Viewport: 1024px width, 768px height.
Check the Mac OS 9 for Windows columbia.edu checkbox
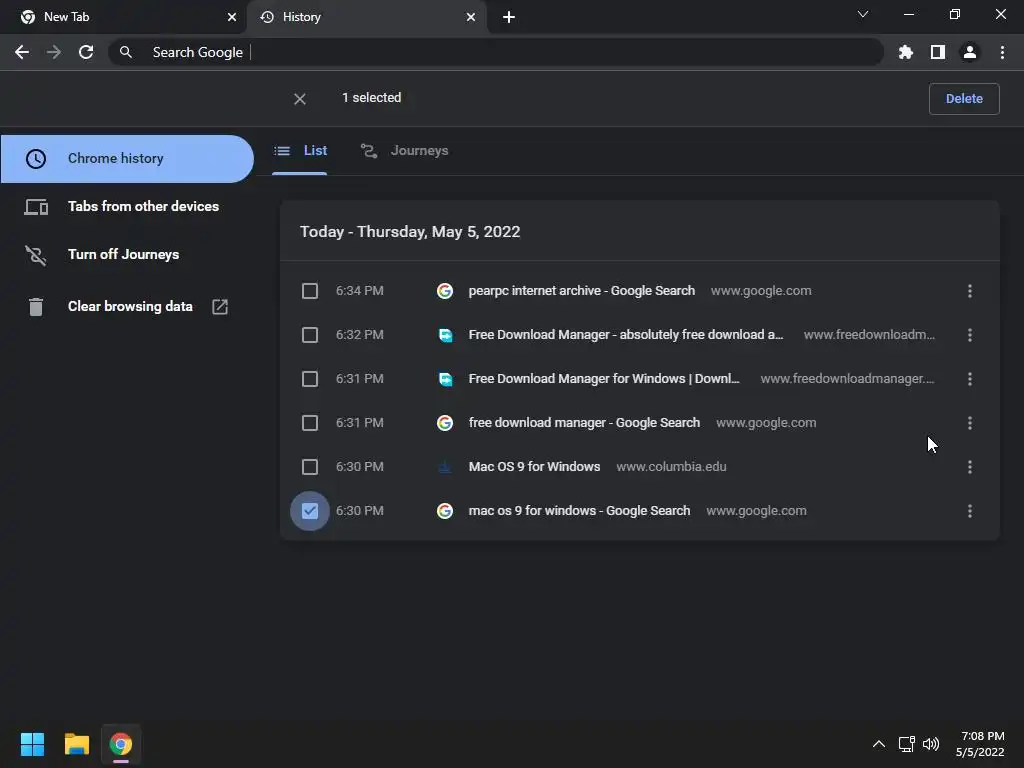tap(310, 467)
